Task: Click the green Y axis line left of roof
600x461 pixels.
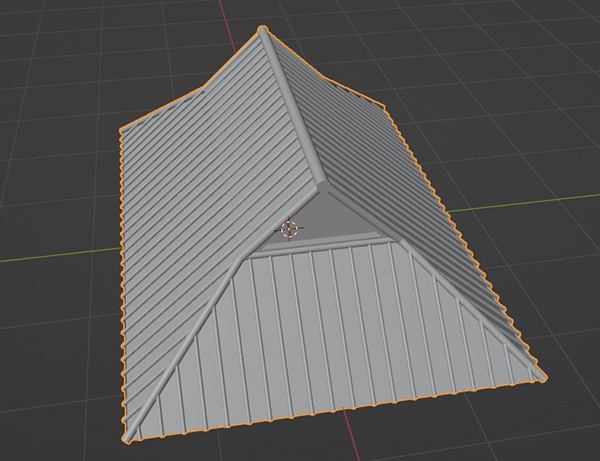Action: (x=50, y=254)
